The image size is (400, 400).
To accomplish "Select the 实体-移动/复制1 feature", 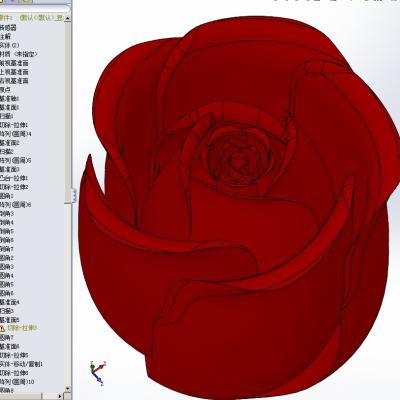I will 21,364.
